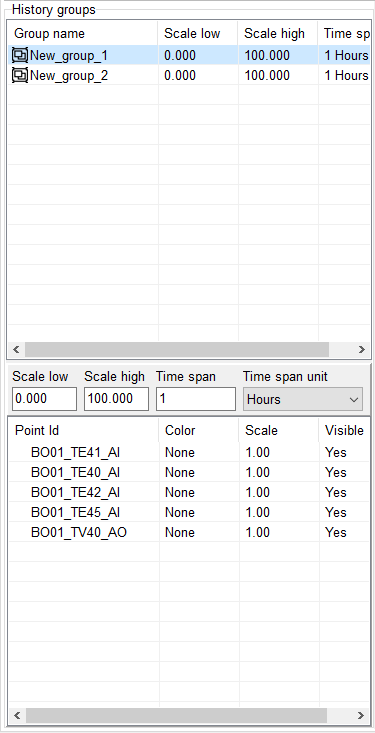The image size is (375, 733).
Task: Click Scale high 100.000 of New_group_1
Action: coord(267,56)
